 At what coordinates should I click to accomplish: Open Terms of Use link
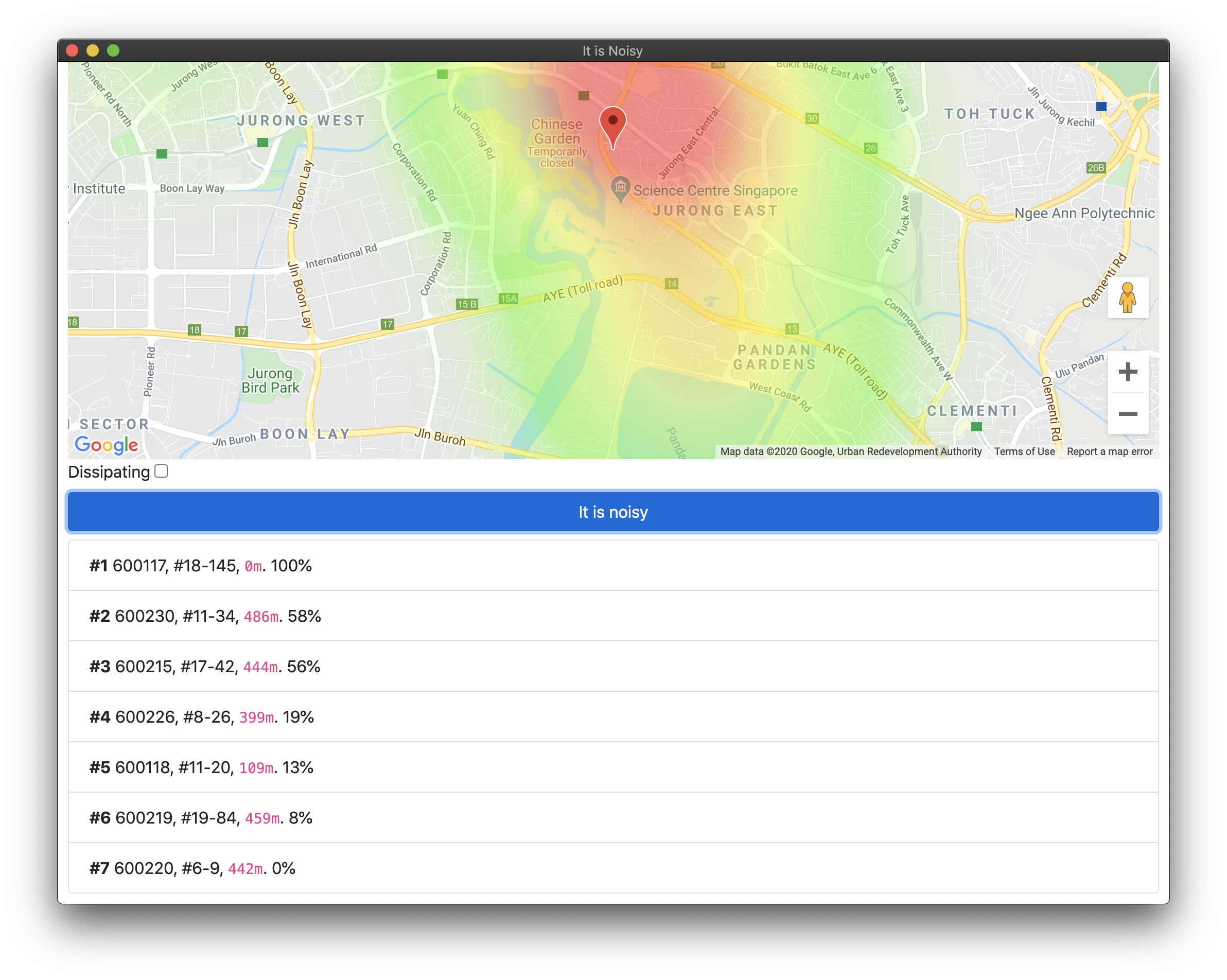pyautogui.click(x=1024, y=451)
